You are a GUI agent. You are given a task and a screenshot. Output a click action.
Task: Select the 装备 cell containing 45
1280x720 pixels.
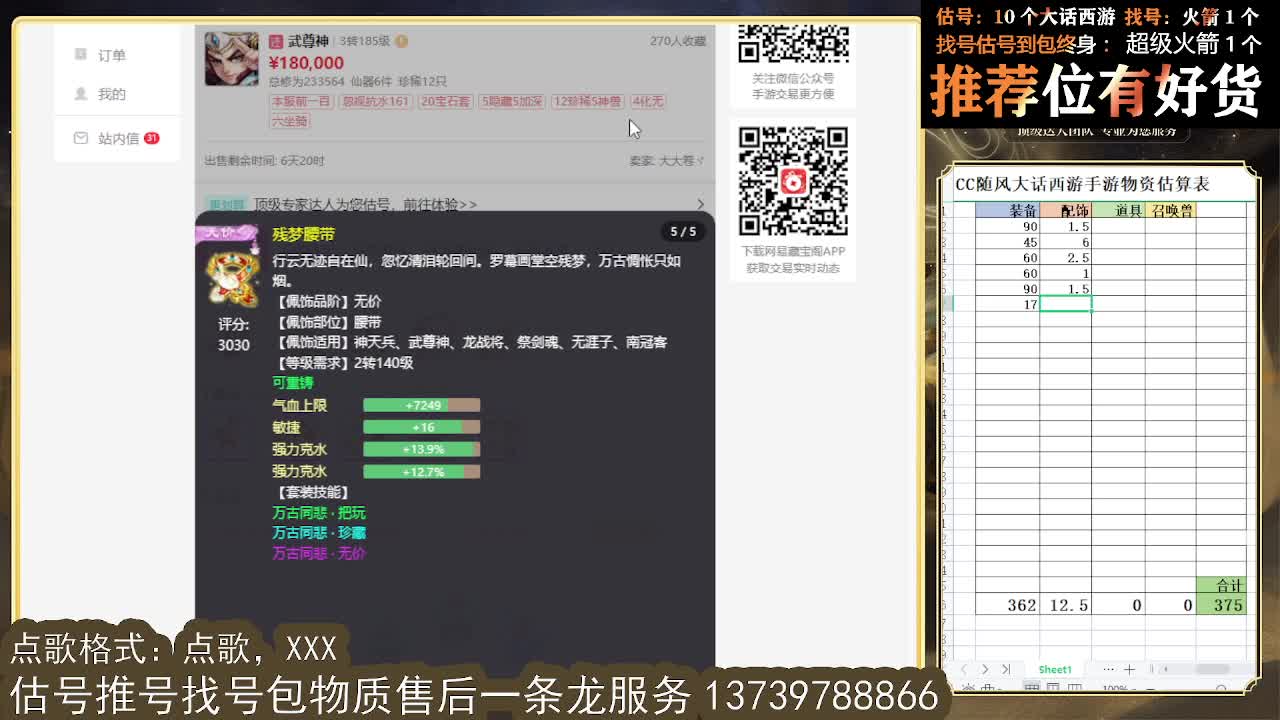[1007, 242]
